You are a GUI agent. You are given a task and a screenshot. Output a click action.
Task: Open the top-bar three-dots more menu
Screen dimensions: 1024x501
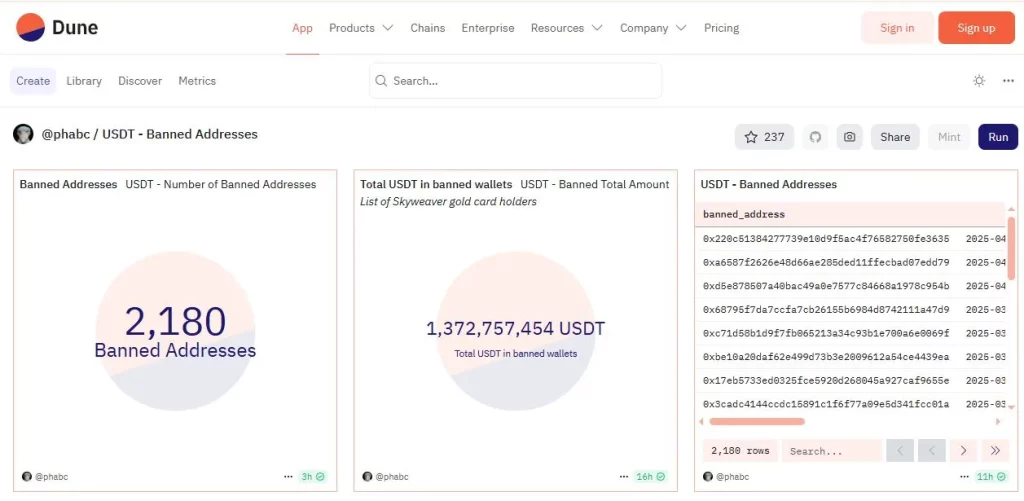tap(1008, 81)
